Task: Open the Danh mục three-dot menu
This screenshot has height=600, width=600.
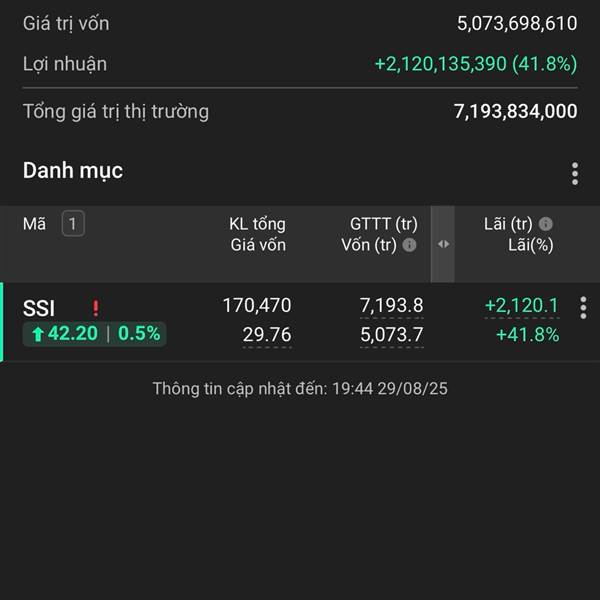Action: click(x=575, y=173)
